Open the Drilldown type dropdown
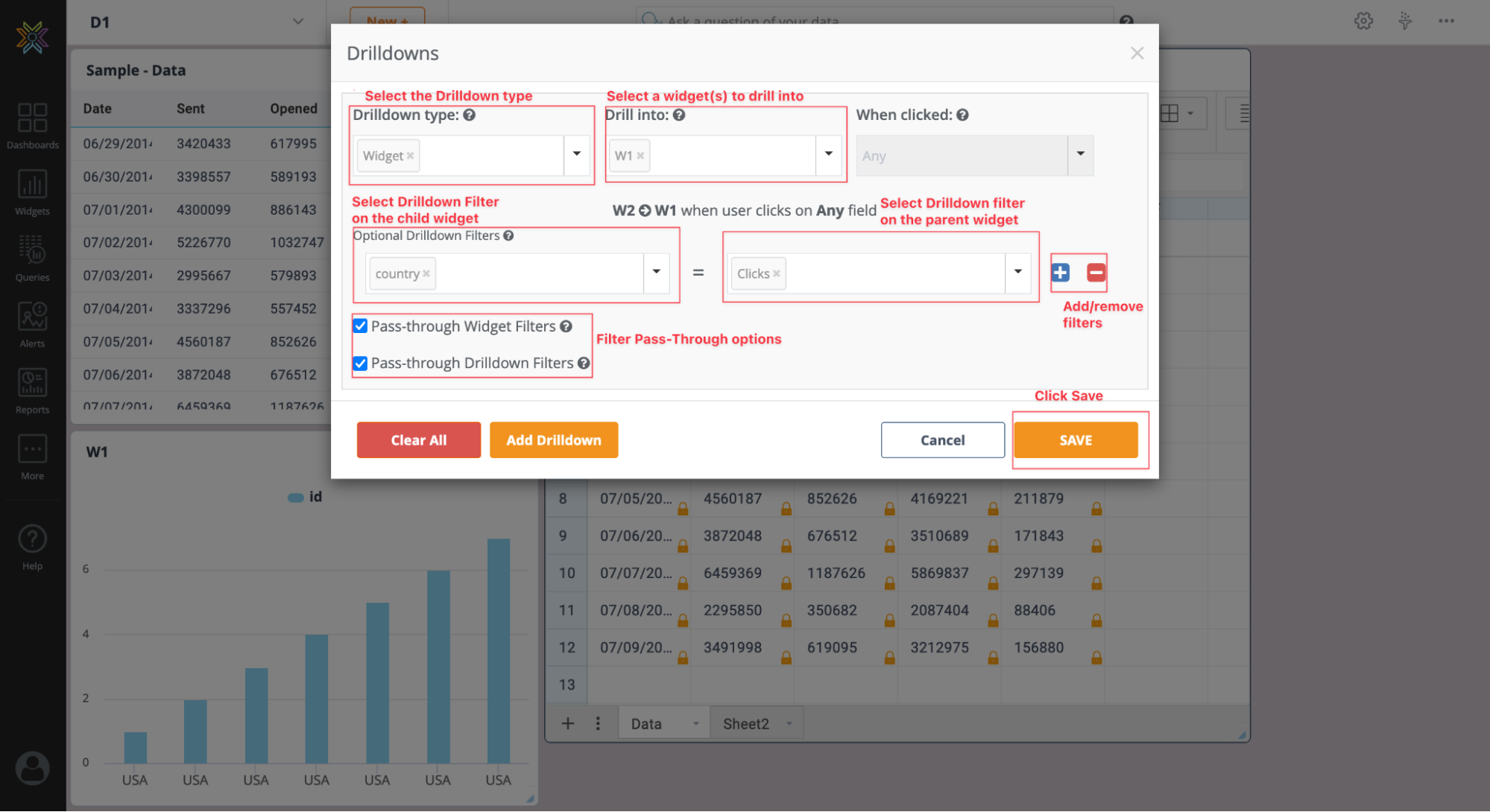1490x812 pixels. pos(575,155)
